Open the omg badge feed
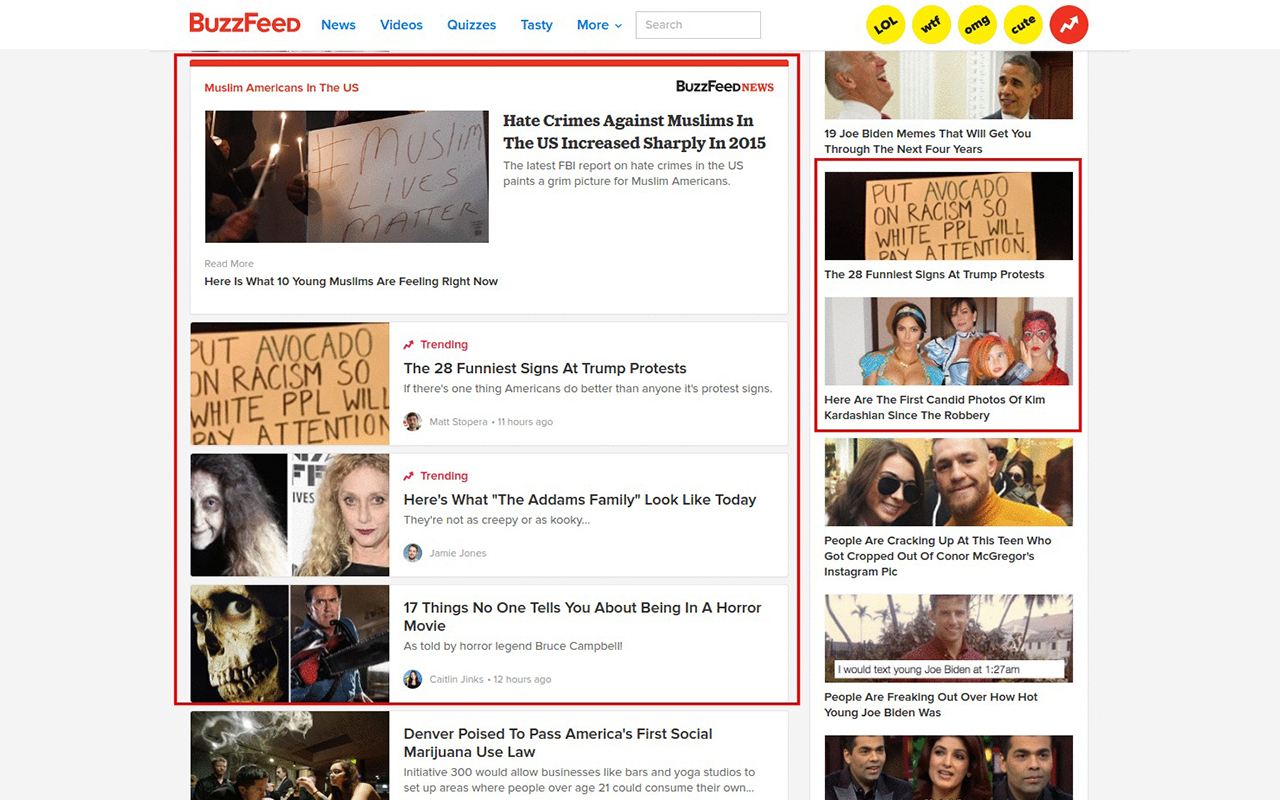This screenshot has height=800, width=1280. click(977, 25)
